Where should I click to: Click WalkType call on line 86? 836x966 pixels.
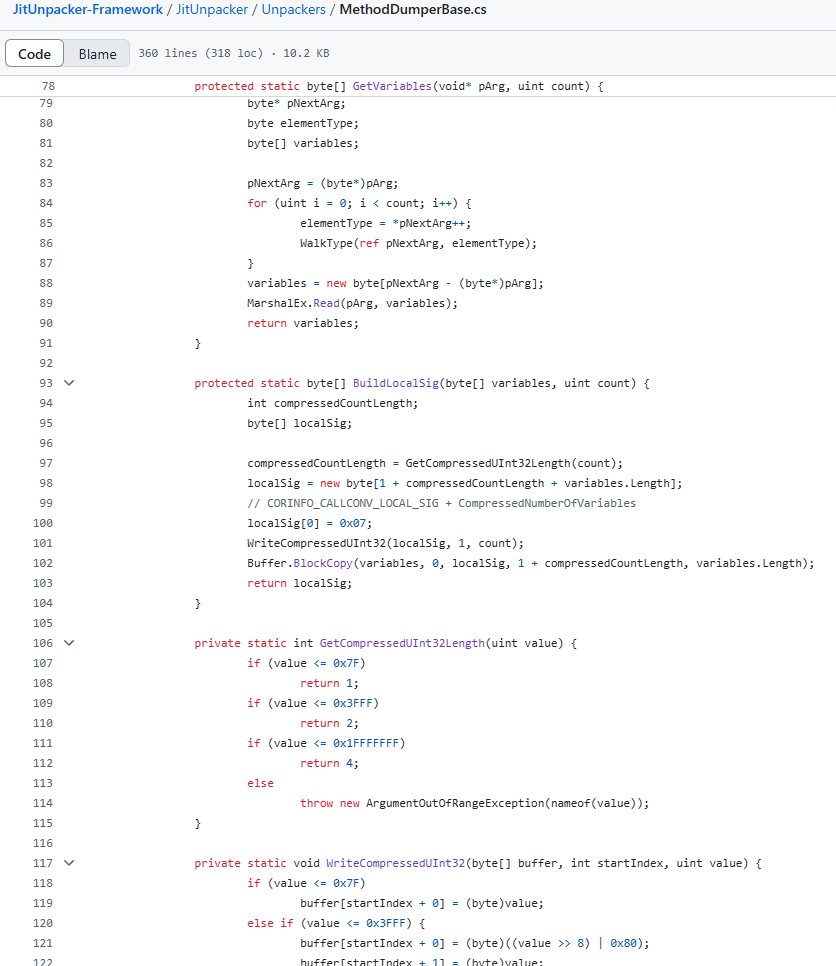(x=326, y=243)
